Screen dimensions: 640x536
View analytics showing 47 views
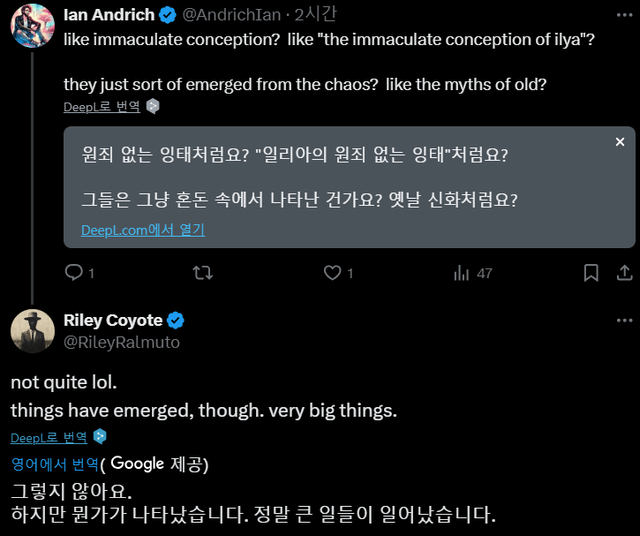click(461, 272)
